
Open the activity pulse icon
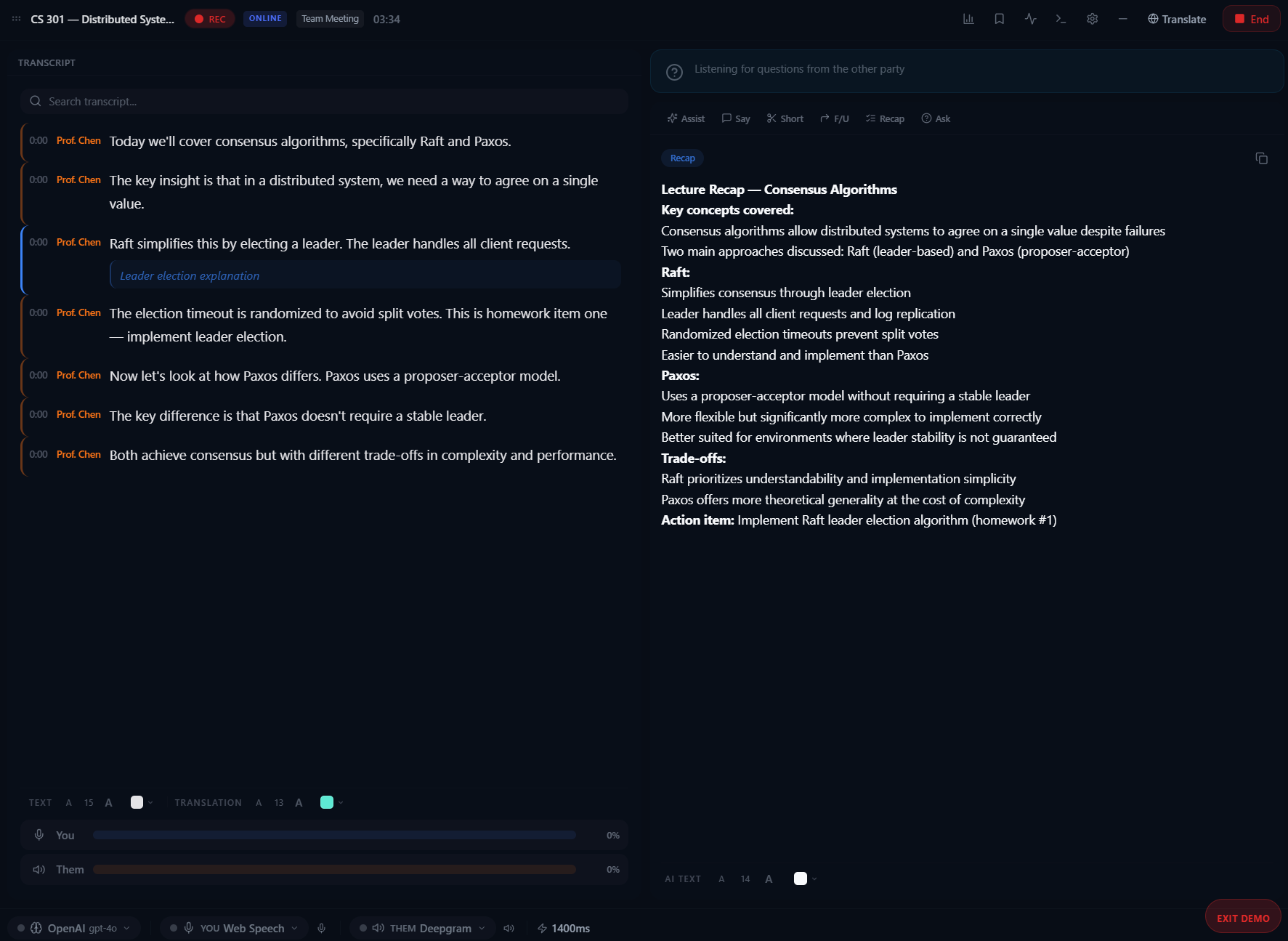click(x=1031, y=19)
